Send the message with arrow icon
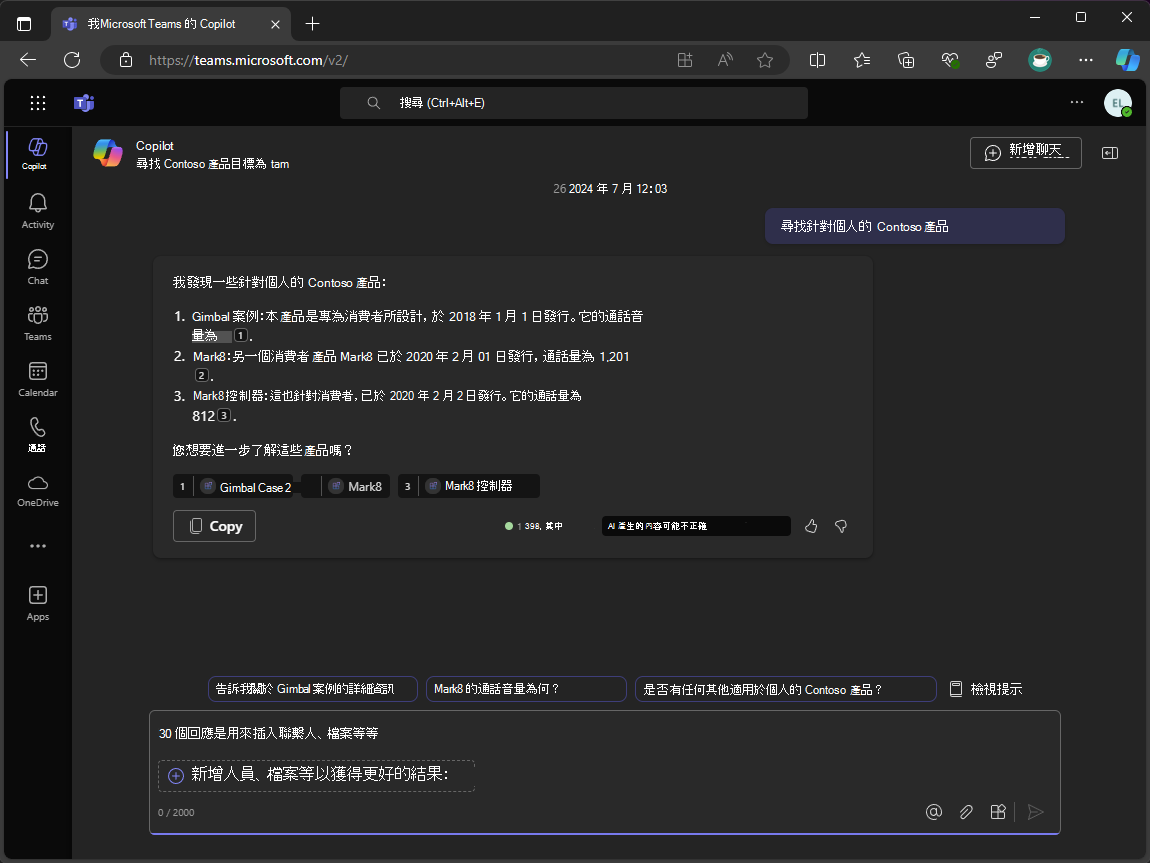 (1036, 812)
